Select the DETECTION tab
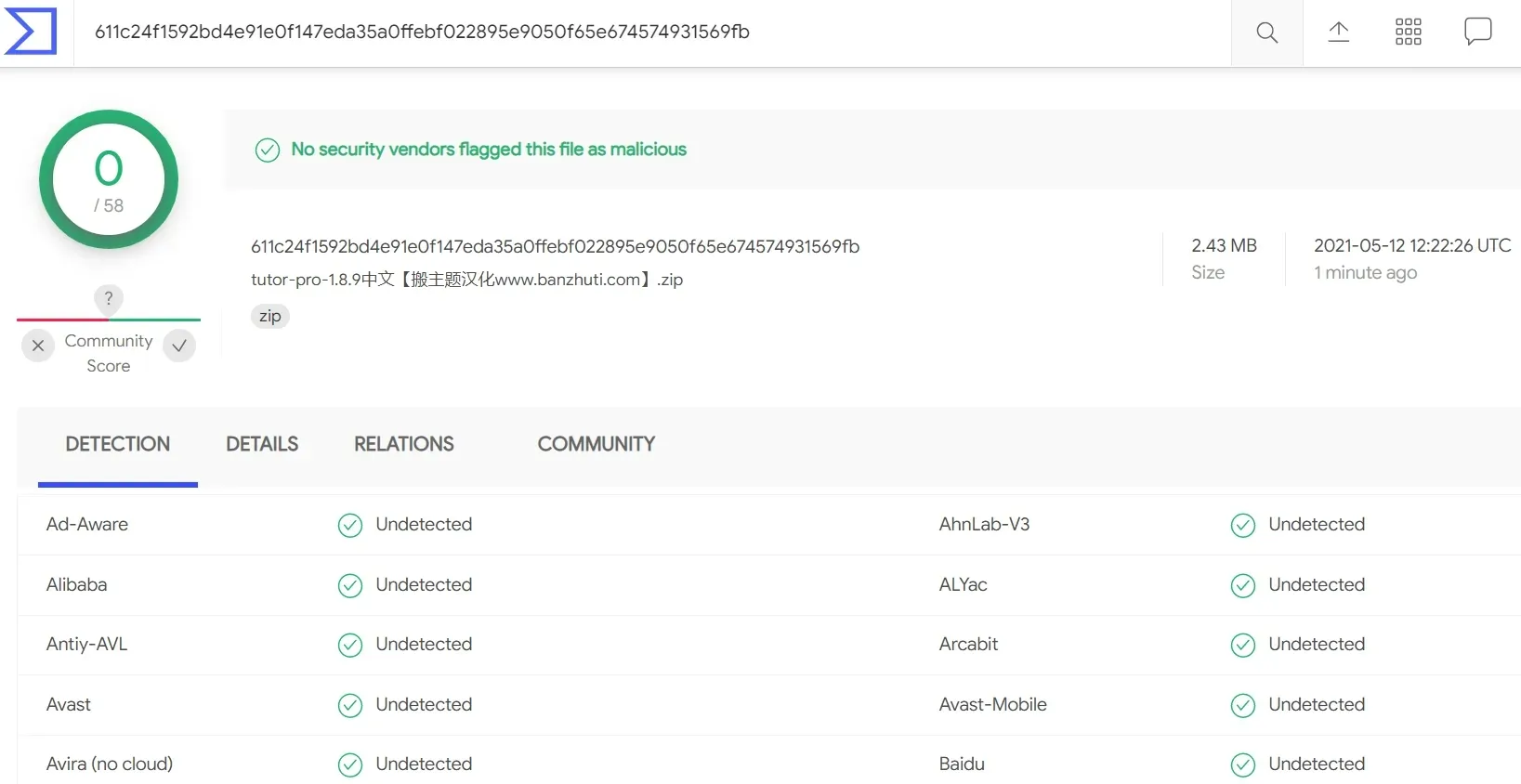 tap(118, 445)
